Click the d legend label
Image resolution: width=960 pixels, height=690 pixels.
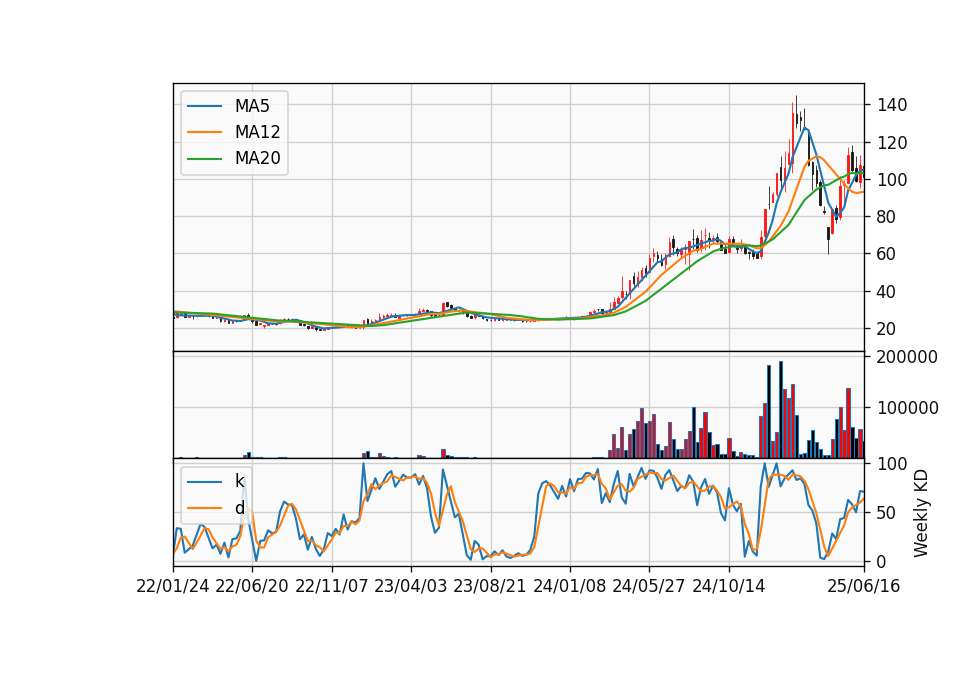pyautogui.click(x=240, y=508)
